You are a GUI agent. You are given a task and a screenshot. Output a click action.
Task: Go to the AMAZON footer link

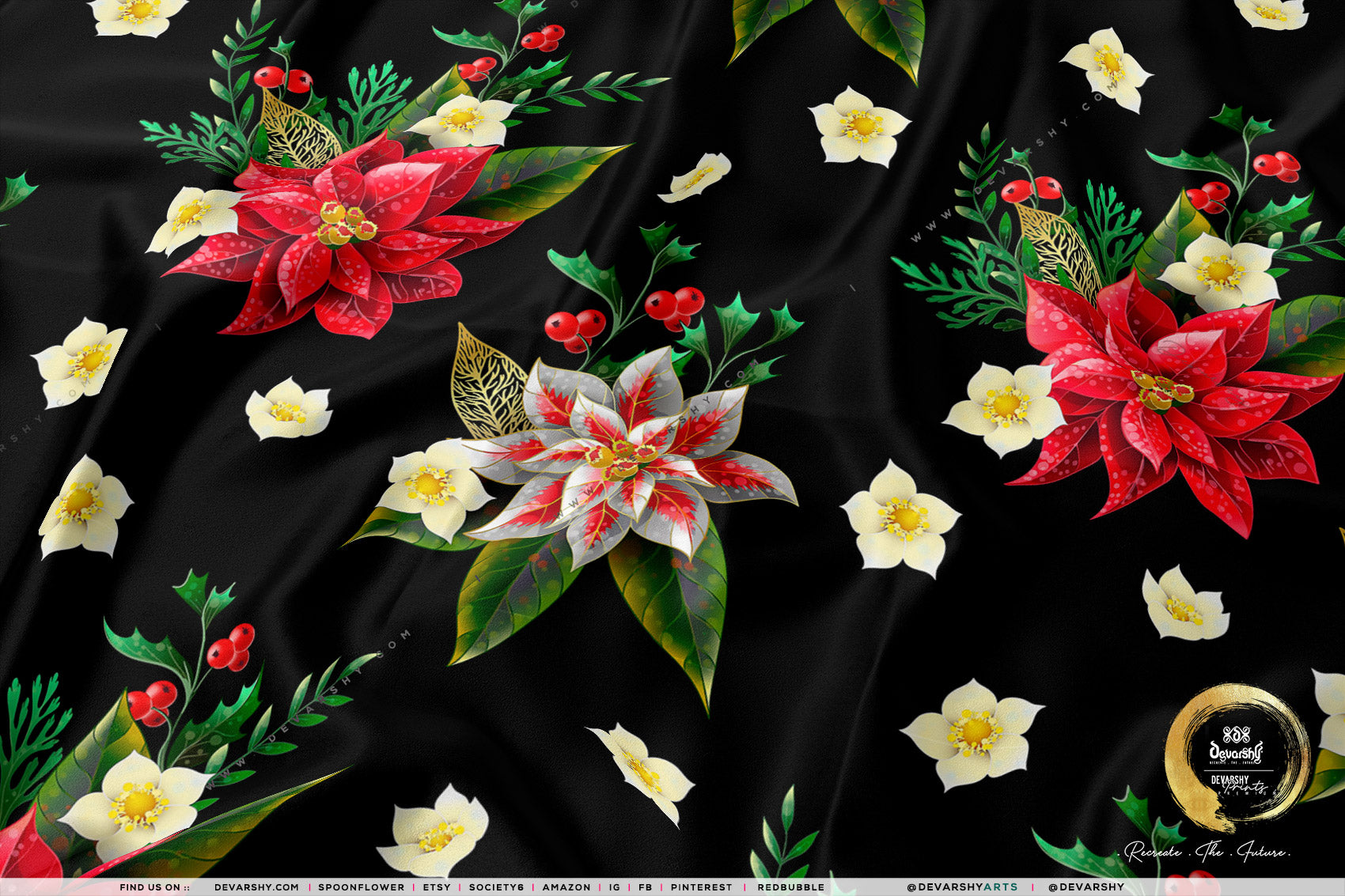click(x=566, y=887)
